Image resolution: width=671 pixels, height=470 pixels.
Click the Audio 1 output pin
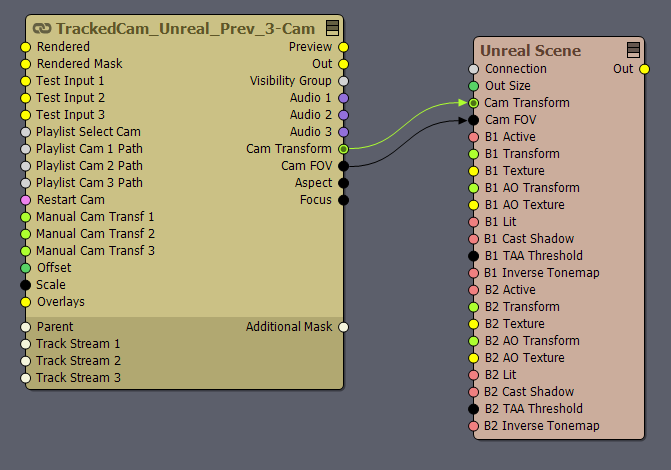(343, 98)
